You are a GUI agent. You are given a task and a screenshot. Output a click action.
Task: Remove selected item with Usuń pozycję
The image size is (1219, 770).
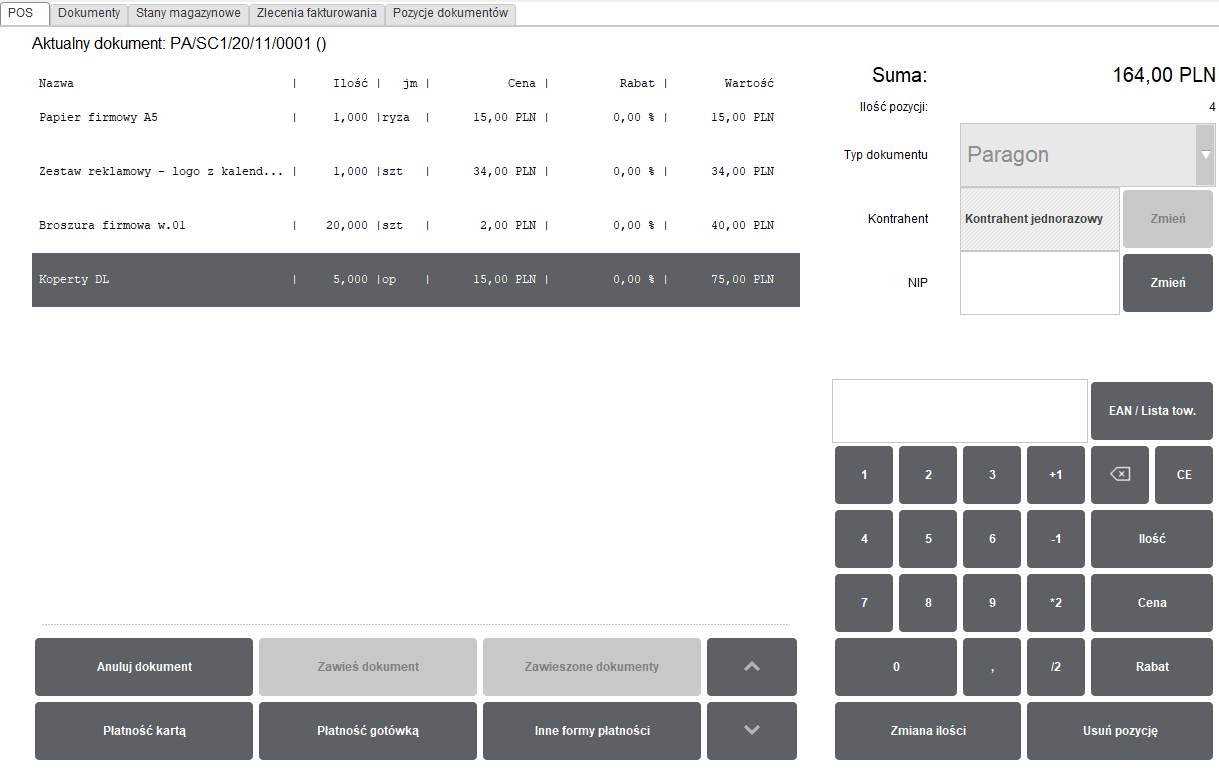pos(1120,731)
